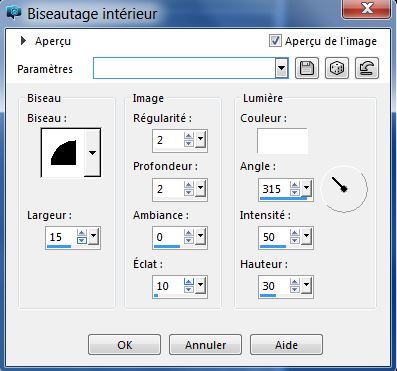Open the Éclat slider dropdown arrow

[200, 285]
